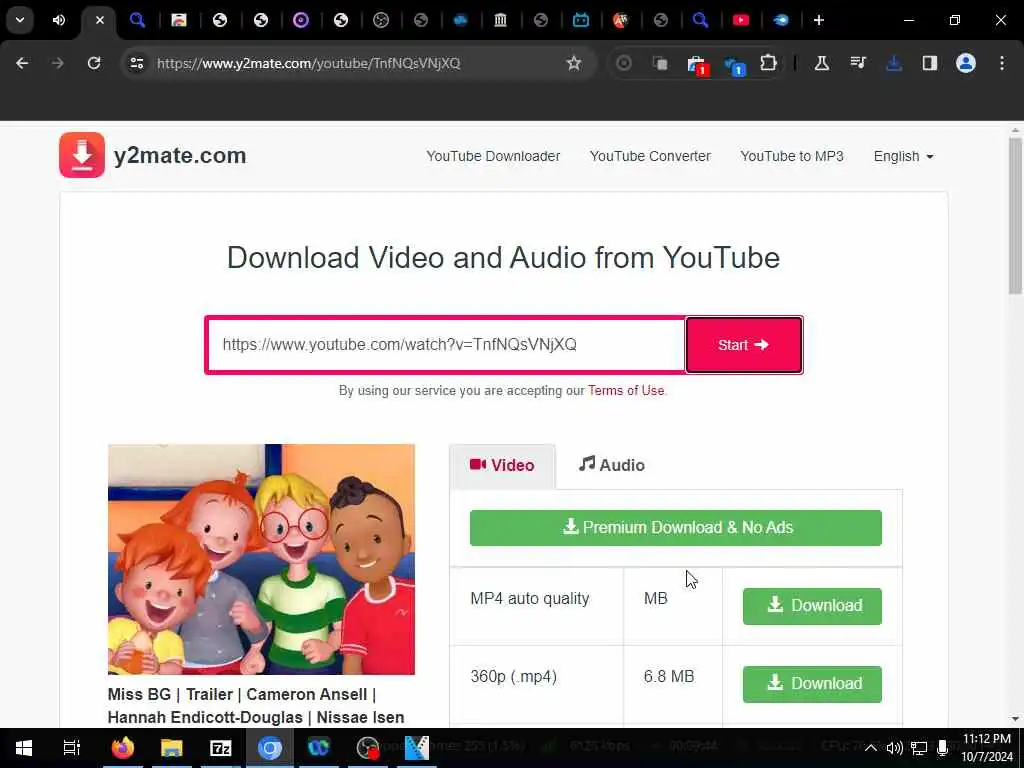Open File Explorer from the taskbar
The width and height of the screenshot is (1024, 768).
(171, 748)
